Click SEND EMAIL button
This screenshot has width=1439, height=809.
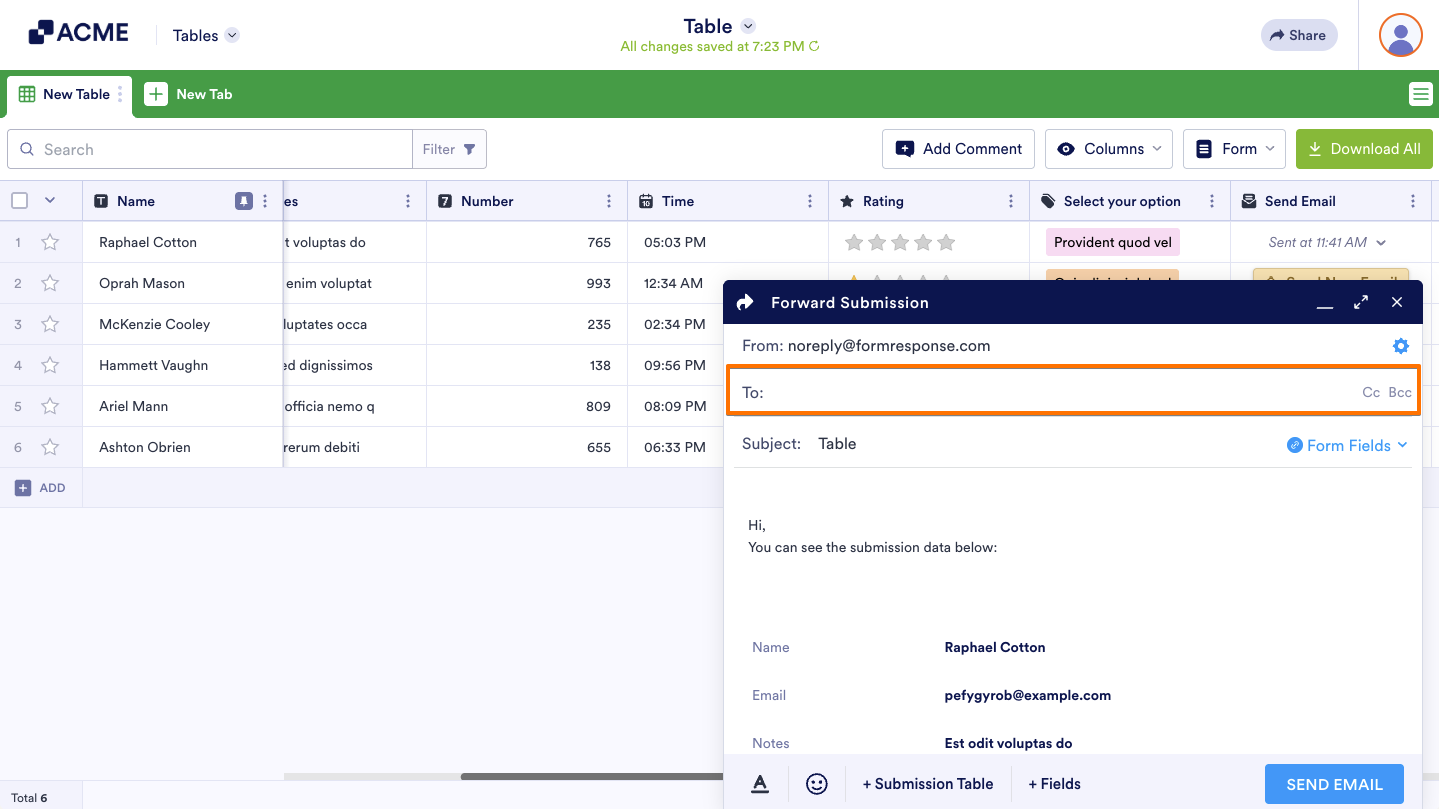pyautogui.click(x=1334, y=784)
